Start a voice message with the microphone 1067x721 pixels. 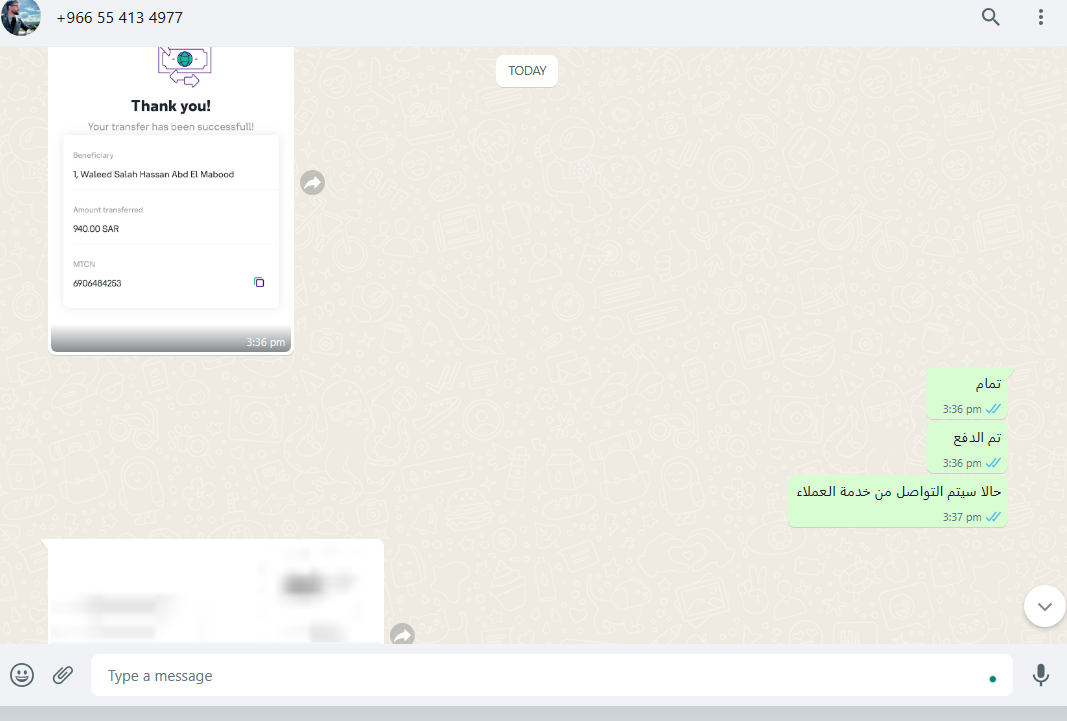tap(1040, 675)
